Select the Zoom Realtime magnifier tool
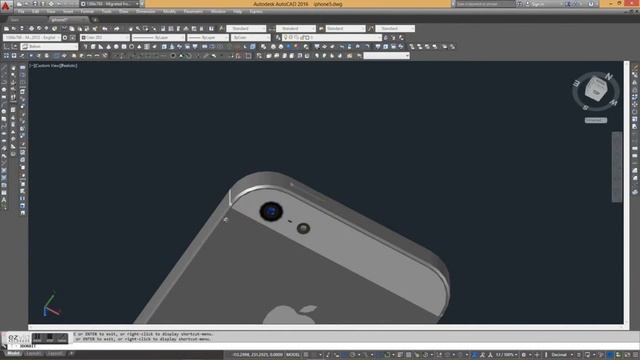This screenshot has height=360, width=640. click(x=138, y=29)
